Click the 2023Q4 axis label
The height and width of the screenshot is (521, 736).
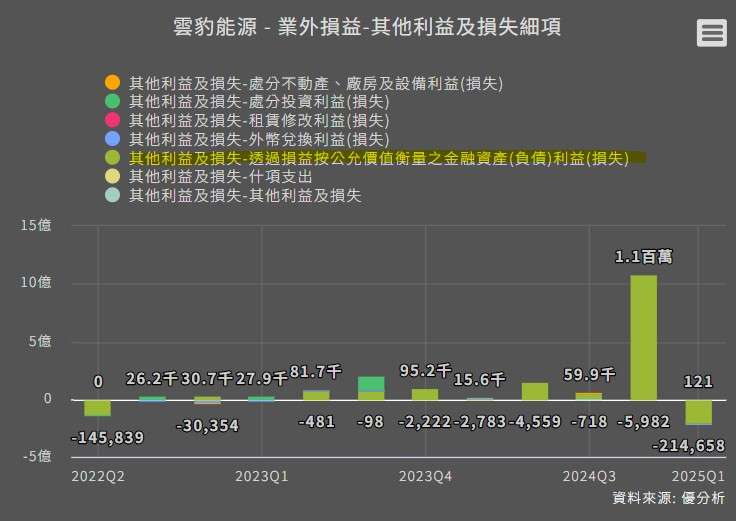[x=425, y=476]
